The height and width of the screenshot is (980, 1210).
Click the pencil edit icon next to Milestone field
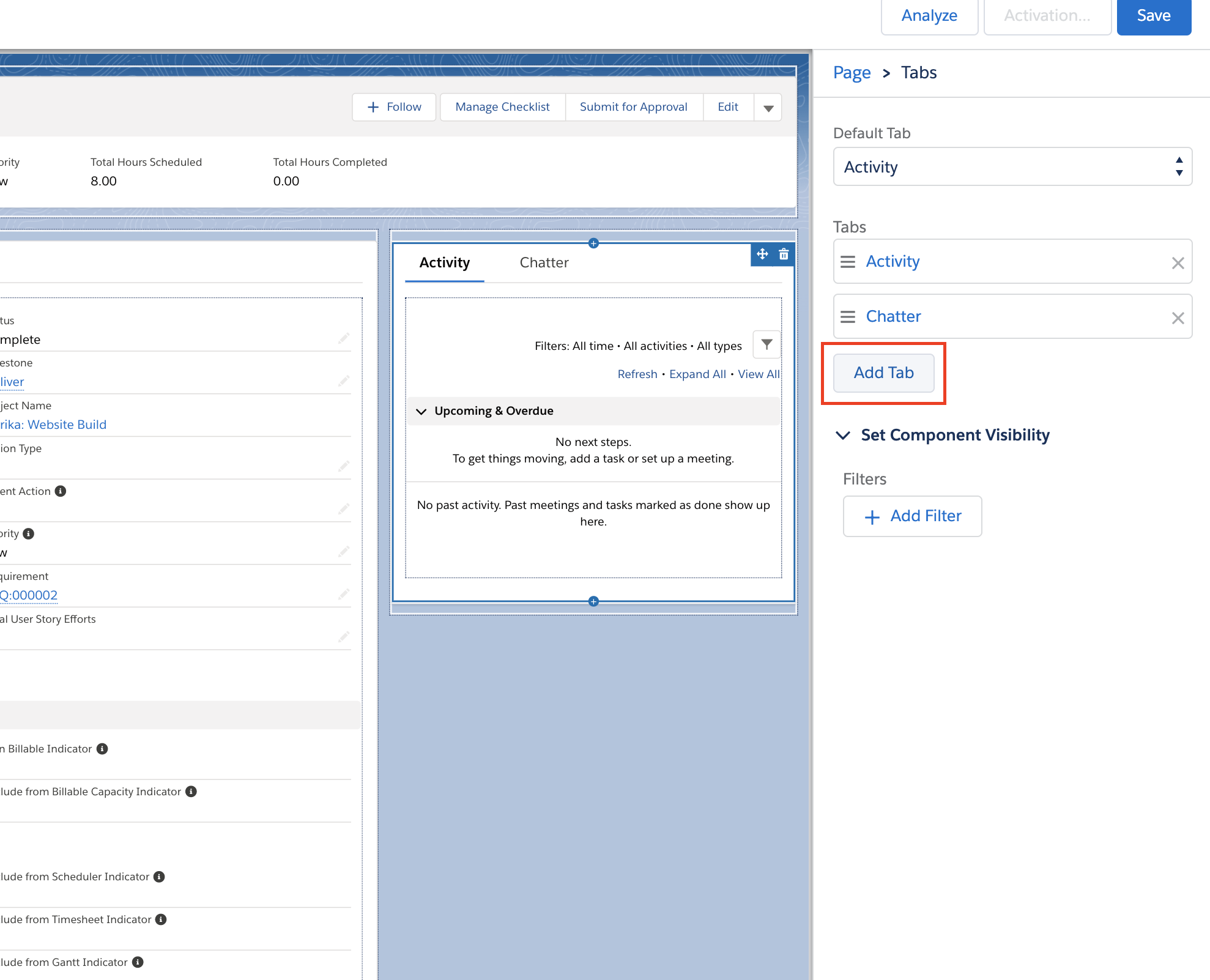344,380
